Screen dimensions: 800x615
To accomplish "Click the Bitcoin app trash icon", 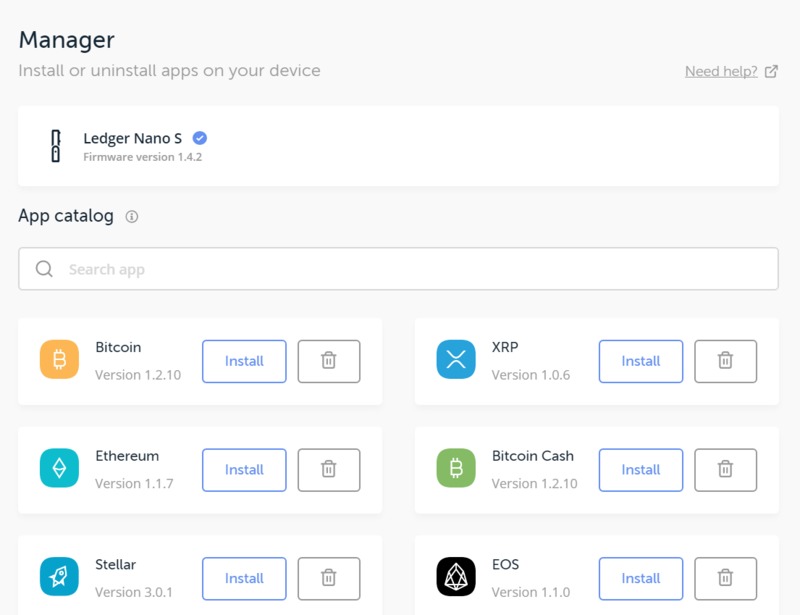I will tap(329, 361).
